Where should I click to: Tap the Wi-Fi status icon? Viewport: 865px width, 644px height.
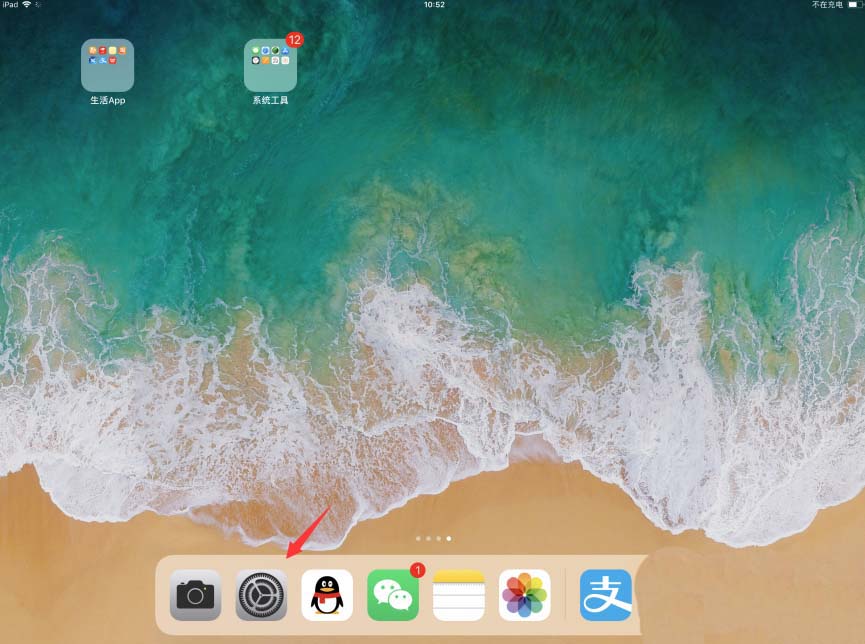coord(27,5)
